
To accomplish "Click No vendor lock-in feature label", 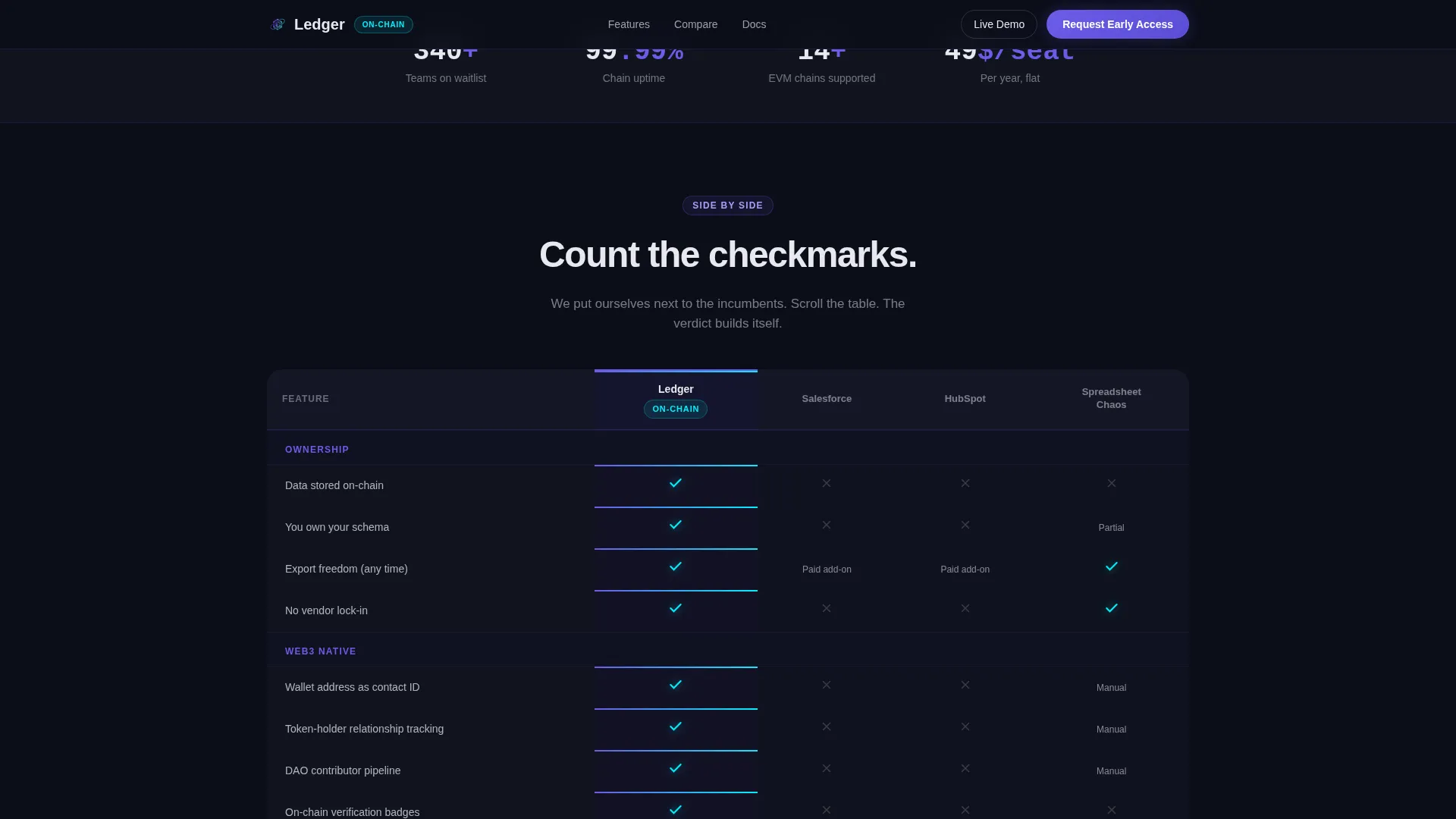I will pos(326,610).
